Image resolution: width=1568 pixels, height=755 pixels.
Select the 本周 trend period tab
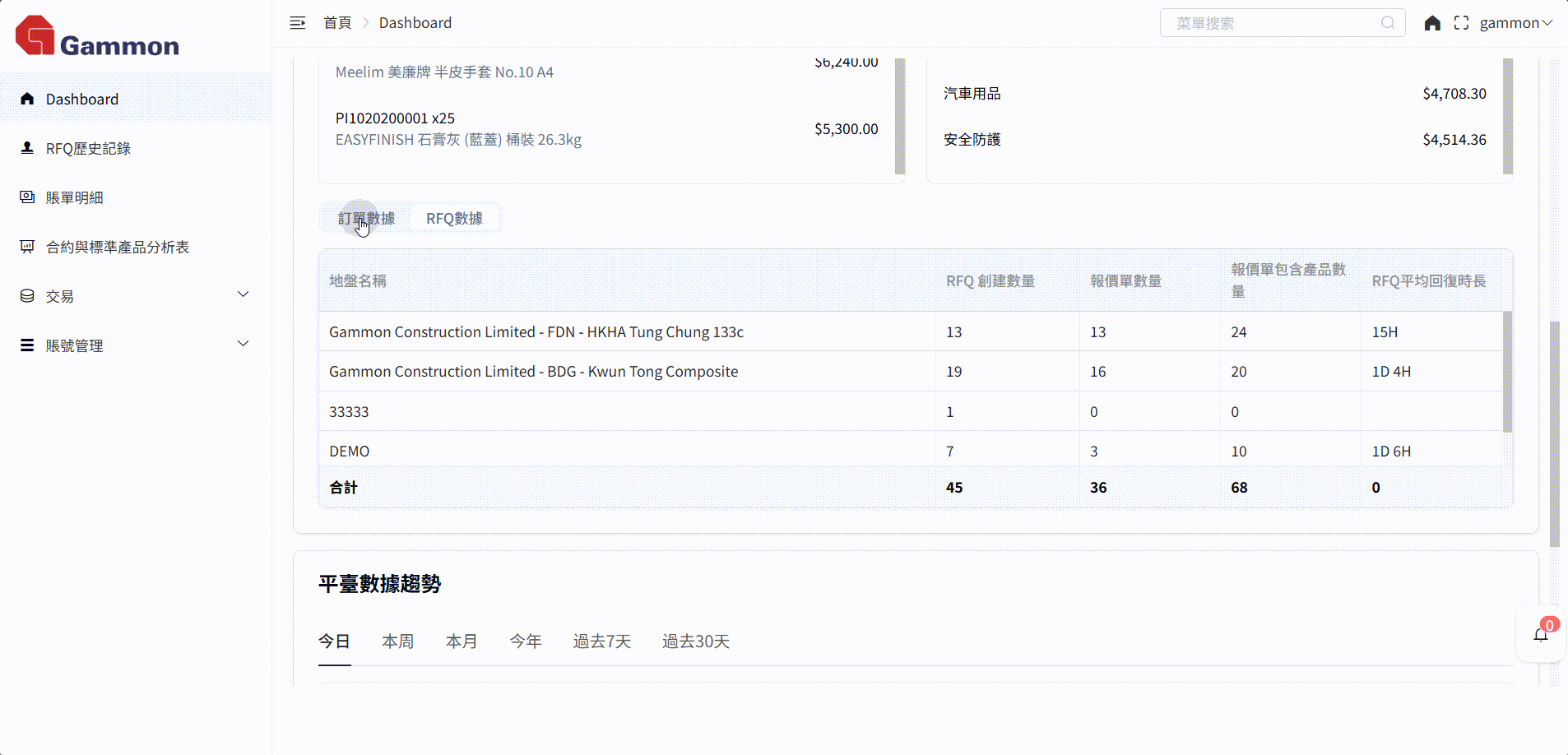click(398, 642)
